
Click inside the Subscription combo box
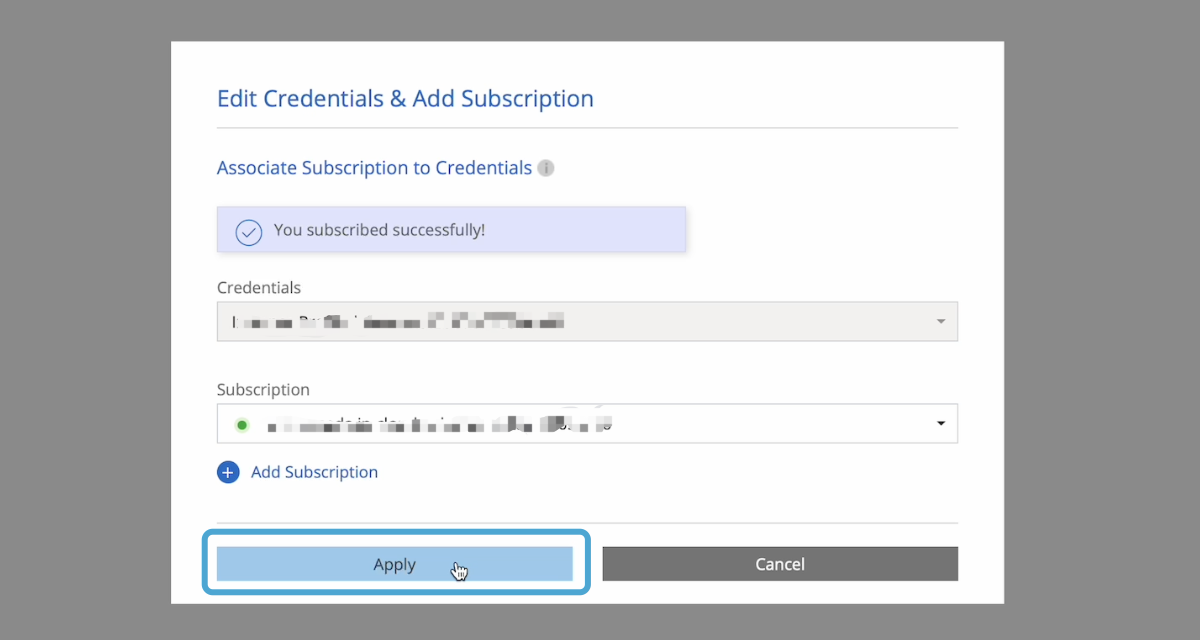(x=760, y=424)
